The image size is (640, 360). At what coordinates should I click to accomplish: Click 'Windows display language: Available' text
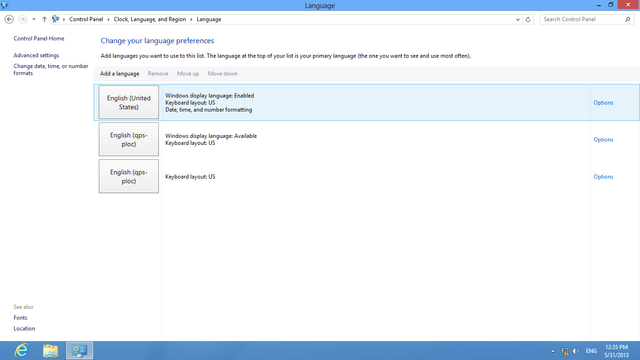tap(211, 136)
